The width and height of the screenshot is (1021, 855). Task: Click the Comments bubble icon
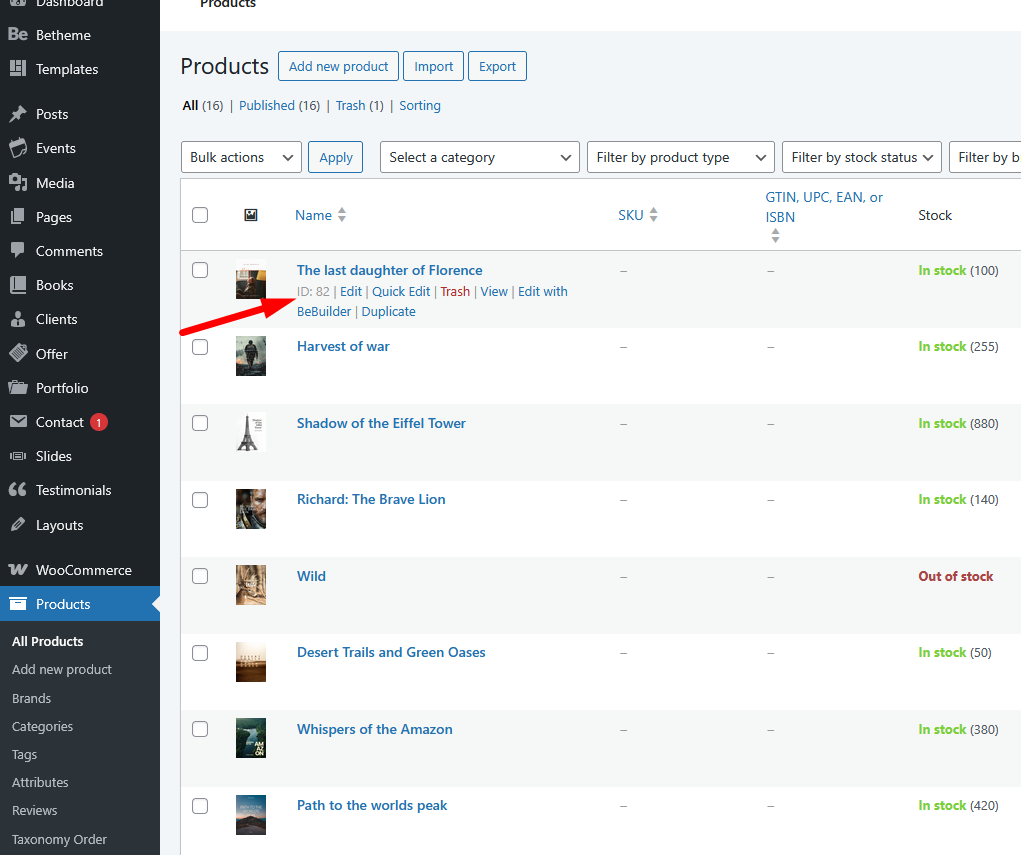(18, 251)
